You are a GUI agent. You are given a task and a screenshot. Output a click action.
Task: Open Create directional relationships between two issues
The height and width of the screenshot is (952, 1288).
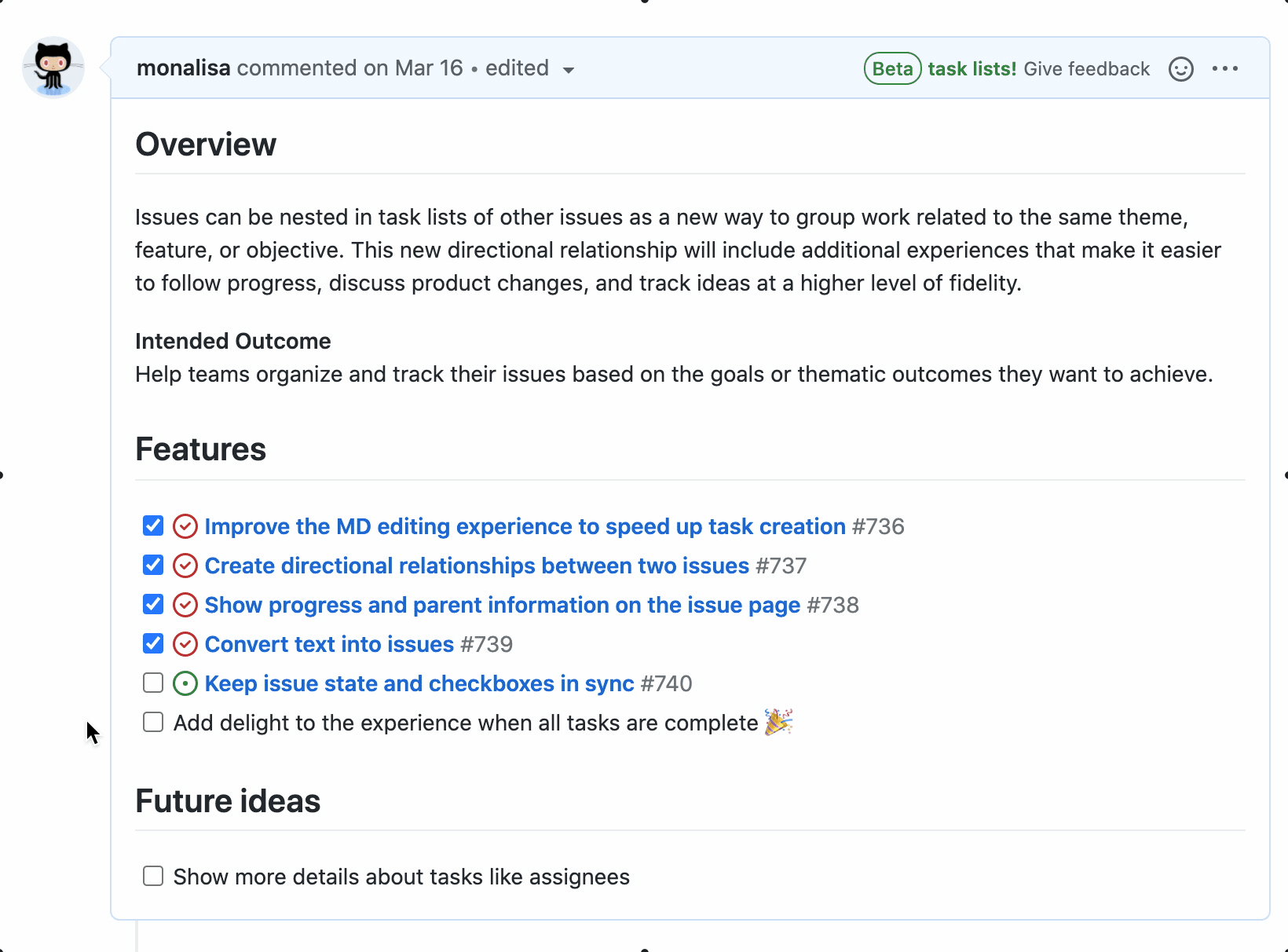coord(477,566)
